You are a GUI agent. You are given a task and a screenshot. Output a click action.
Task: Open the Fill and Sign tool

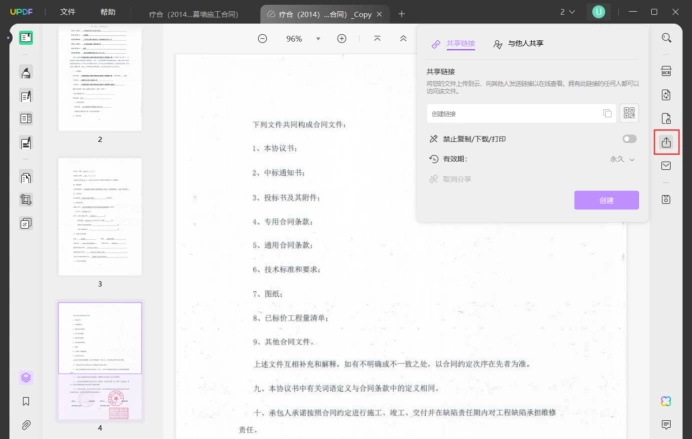26,143
